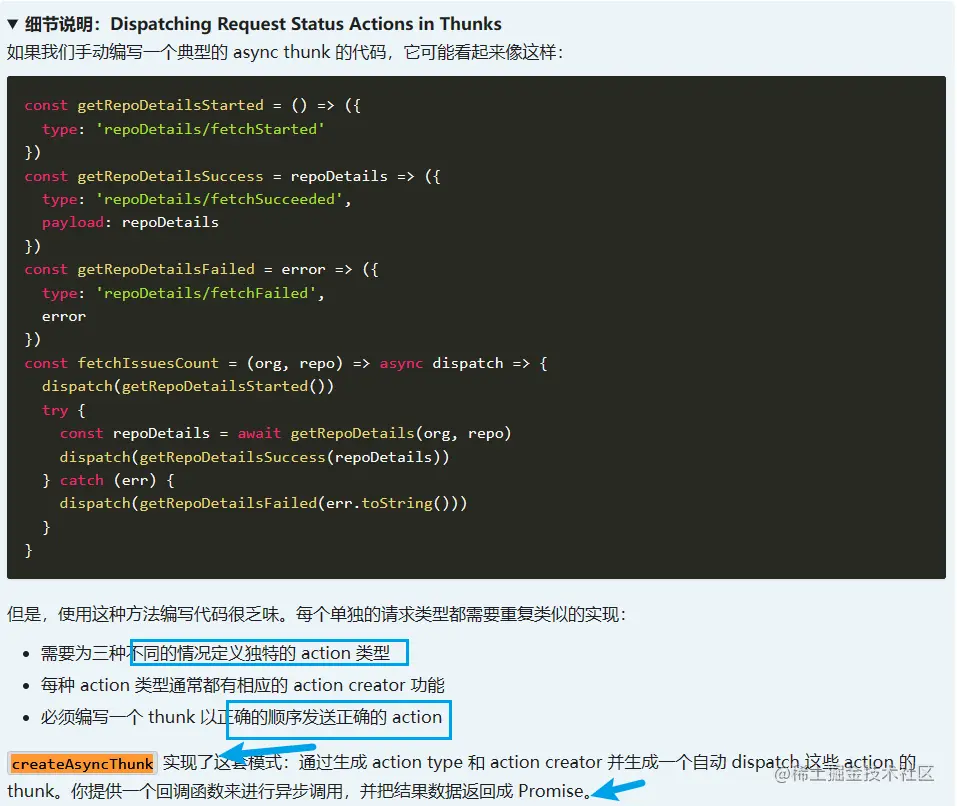
Task: Click the 'await getRepoDetails(org, repo)' line
Action: point(286,434)
